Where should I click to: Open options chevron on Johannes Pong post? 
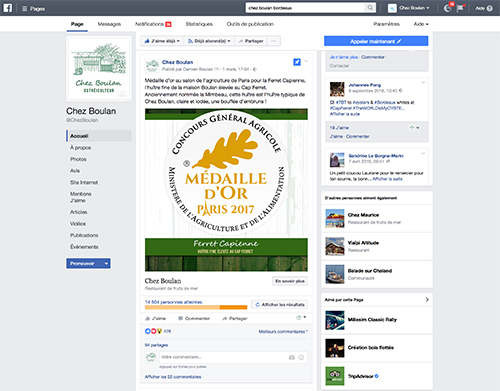click(423, 82)
